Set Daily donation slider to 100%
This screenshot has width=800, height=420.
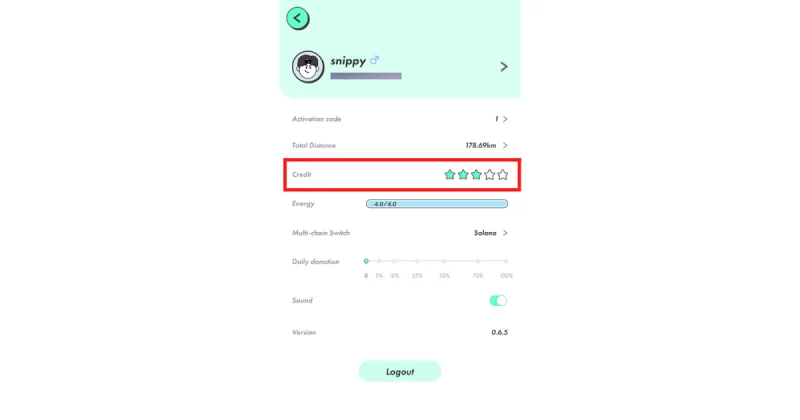point(506,261)
